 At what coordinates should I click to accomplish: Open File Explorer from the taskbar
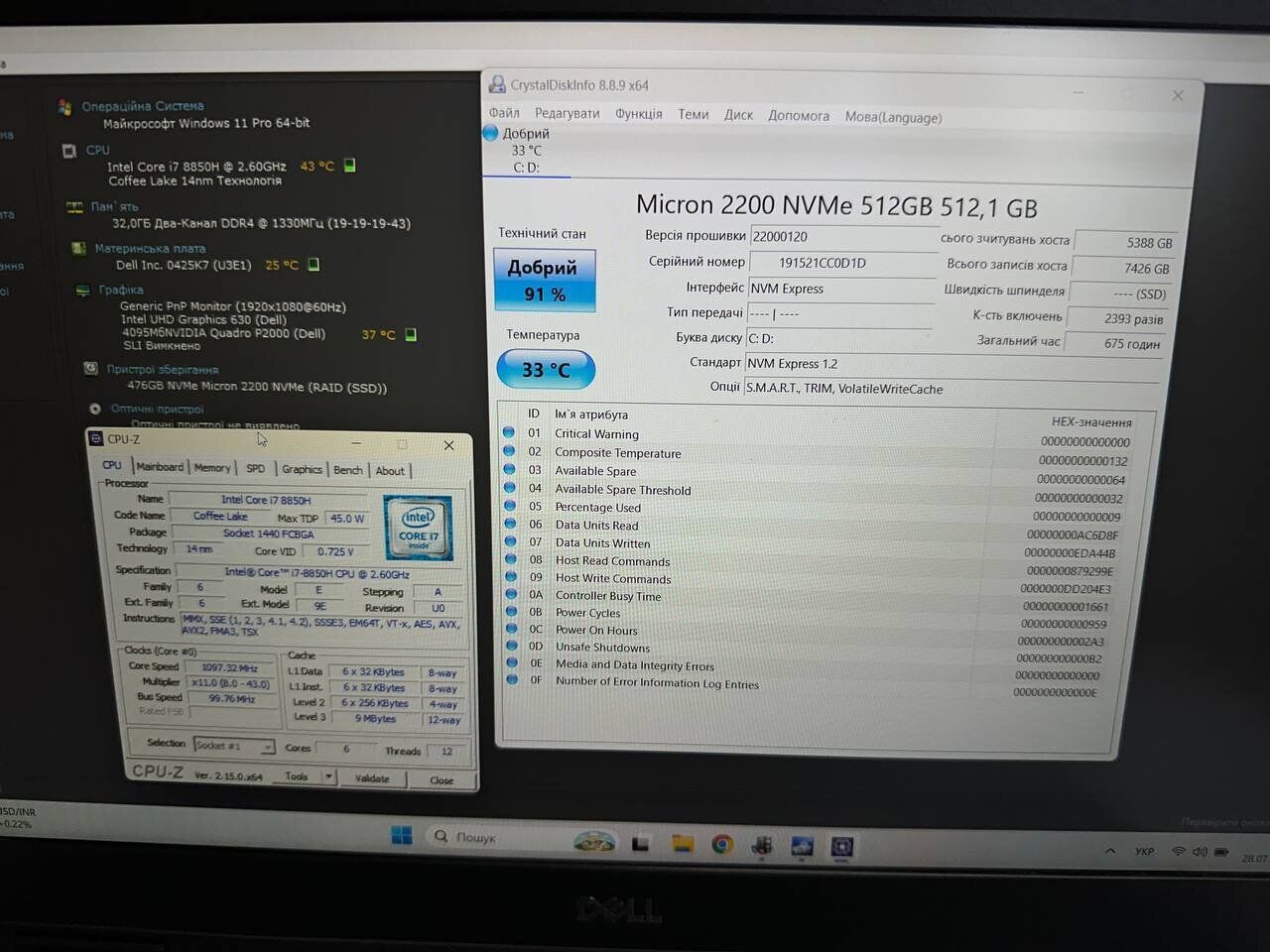pyautogui.click(x=682, y=844)
